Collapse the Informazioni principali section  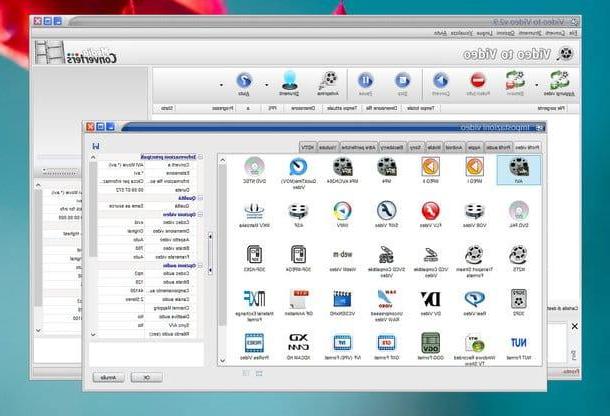(x=200, y=157)
